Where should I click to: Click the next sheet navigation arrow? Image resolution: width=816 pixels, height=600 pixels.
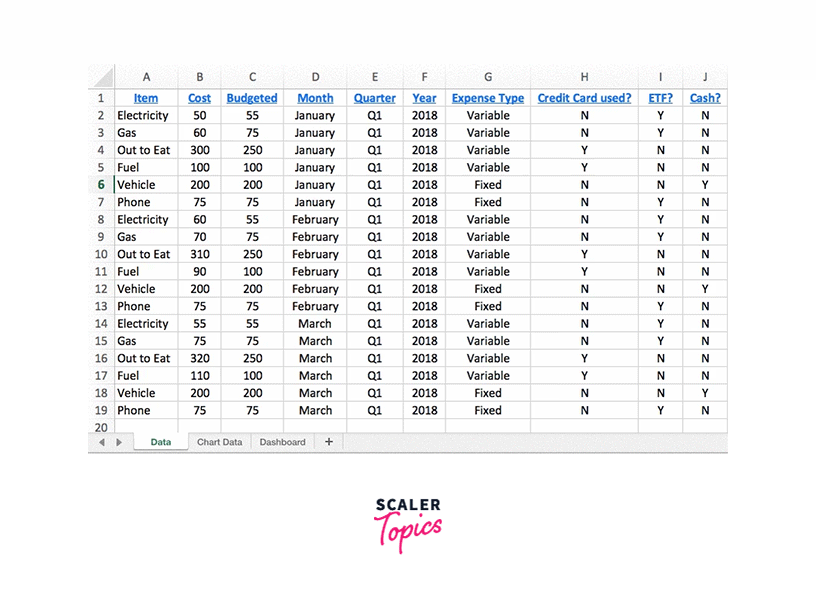(x=119, y=442)
